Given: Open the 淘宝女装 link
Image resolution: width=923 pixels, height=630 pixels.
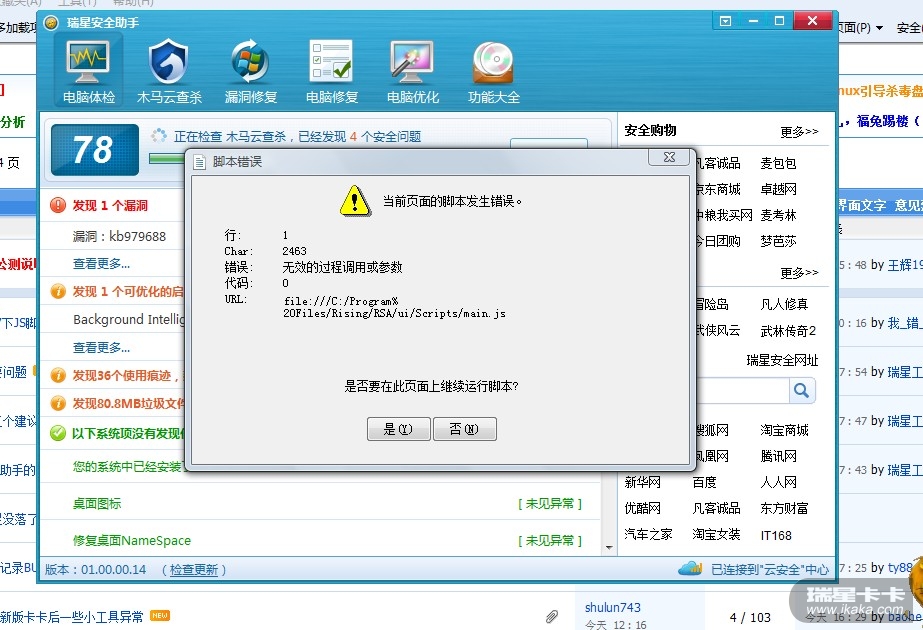Looking at the screenshot, I should click(716, 534).
